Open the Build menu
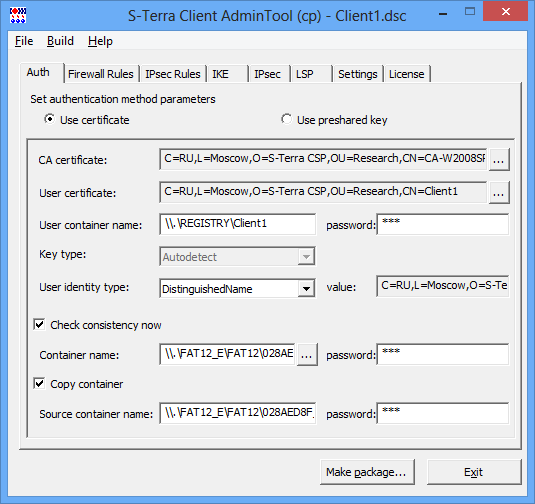 (x=60, y=41)
